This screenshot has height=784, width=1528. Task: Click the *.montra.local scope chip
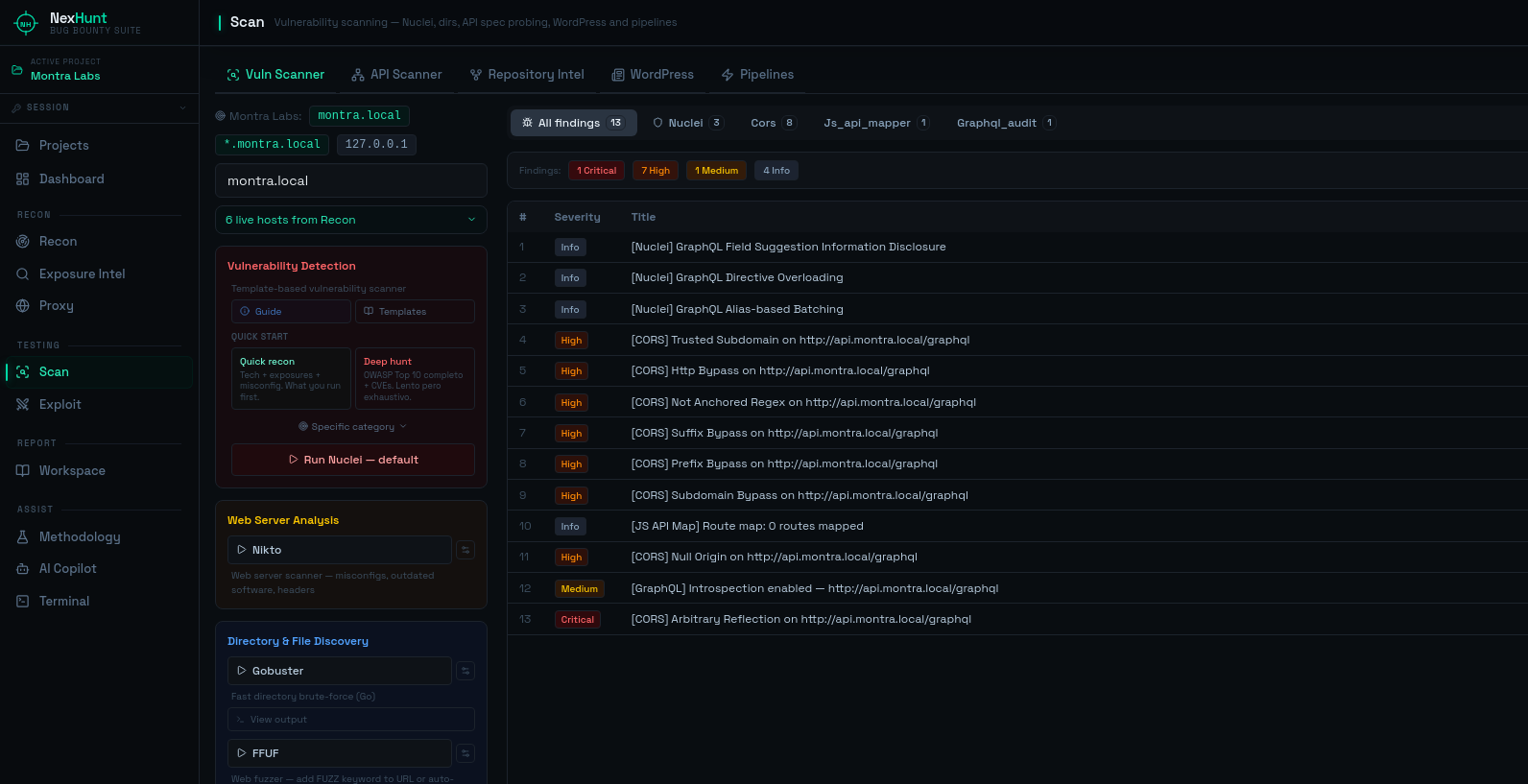coord(272,145)
